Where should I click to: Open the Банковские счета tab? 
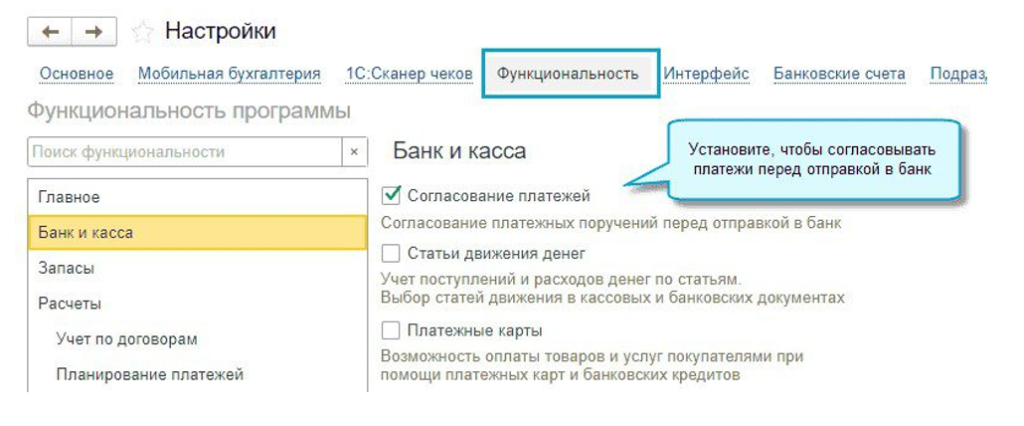pyautogui.click(x=839, y=74)
